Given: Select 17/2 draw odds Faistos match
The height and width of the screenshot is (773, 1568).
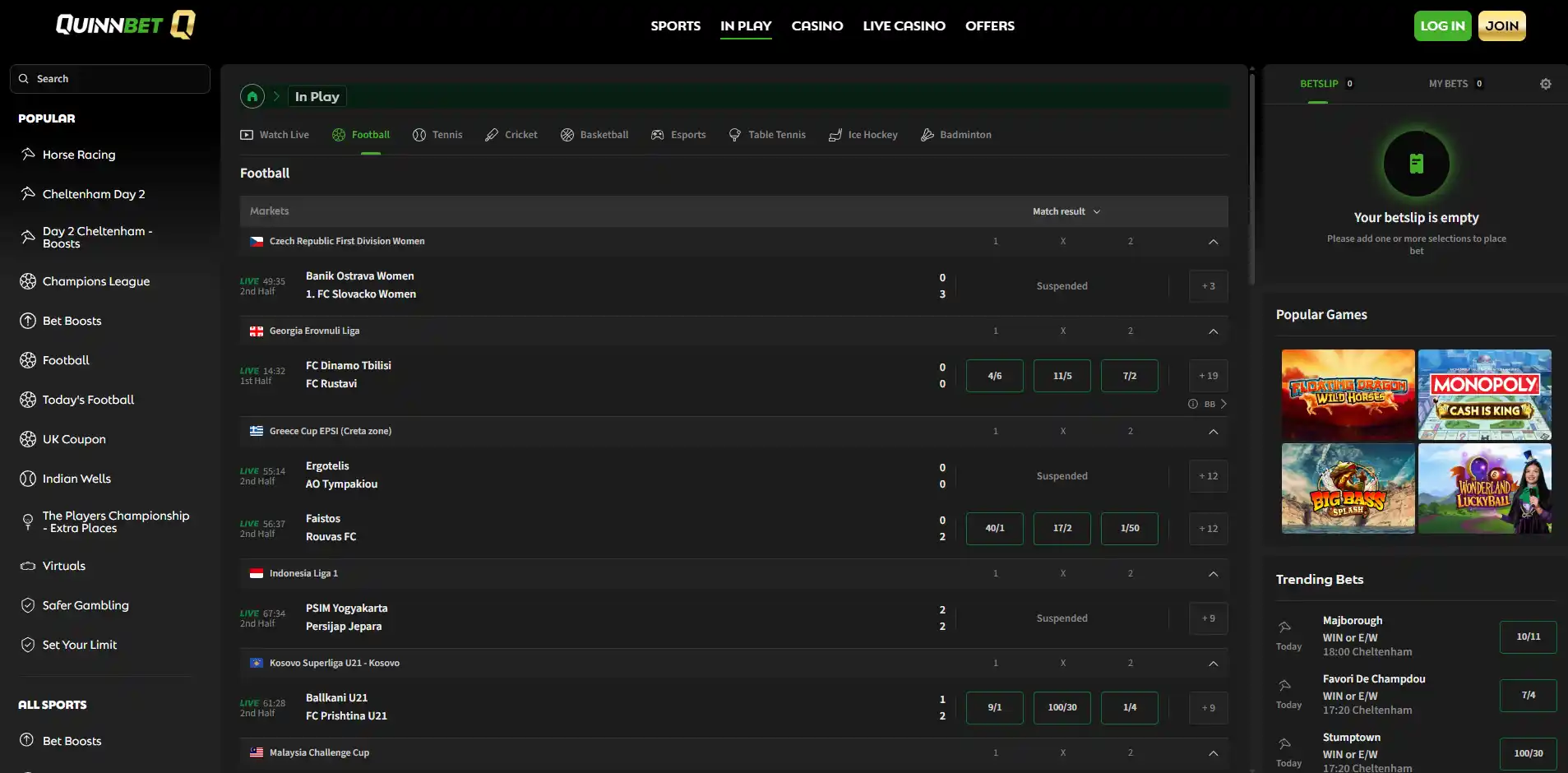Looking at the screenshot, I should pyautogui.click(x=1062, y=529).
